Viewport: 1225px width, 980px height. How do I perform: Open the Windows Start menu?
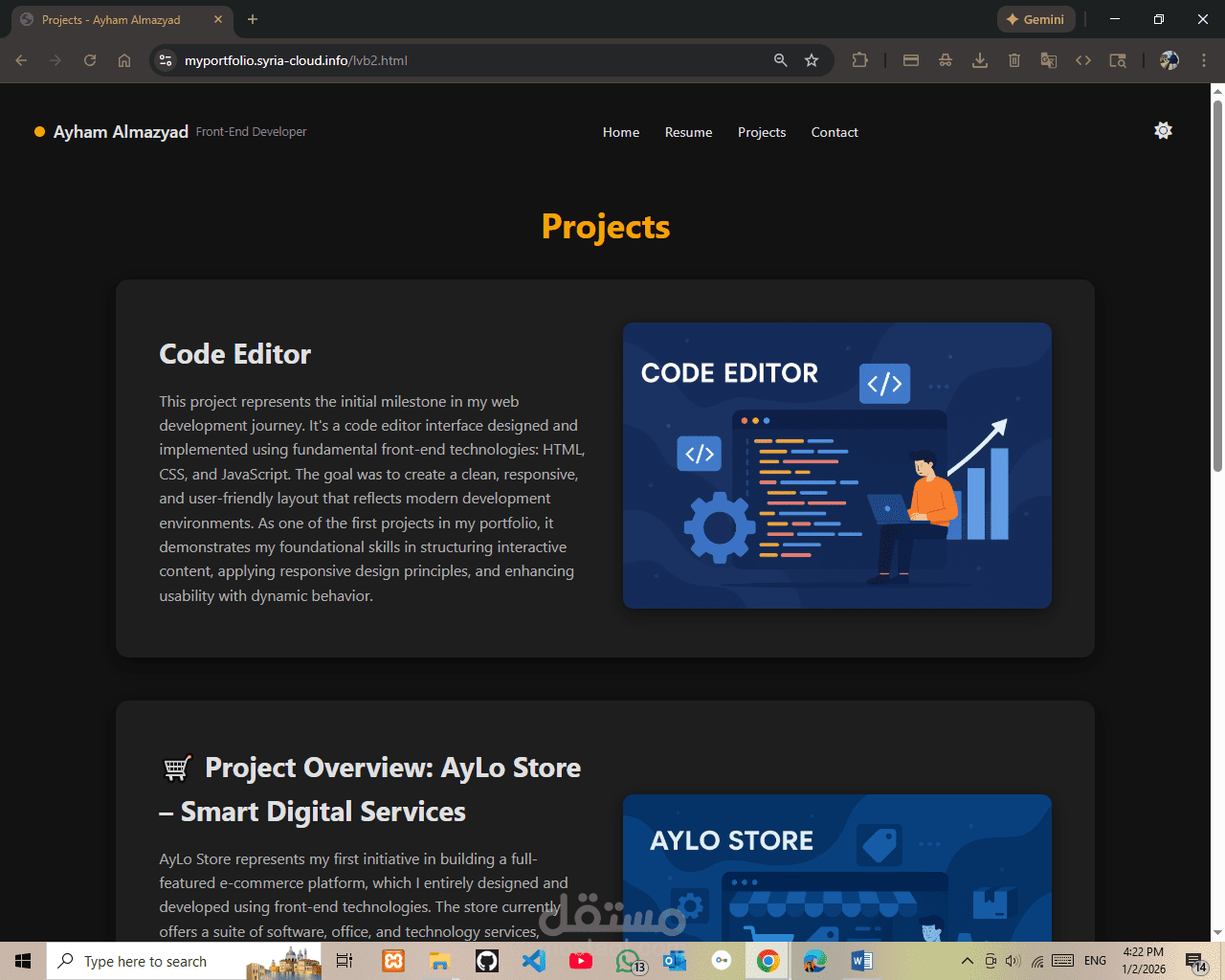pos(23,961)
